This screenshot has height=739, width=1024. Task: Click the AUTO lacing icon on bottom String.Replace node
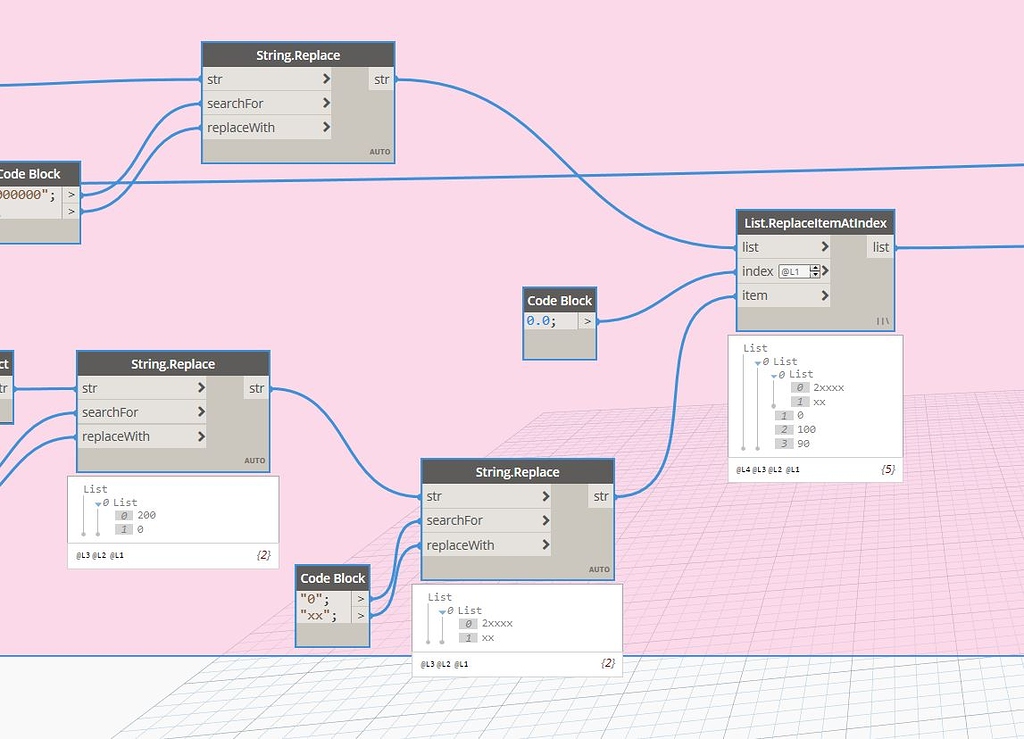click(x=599, y=569)
